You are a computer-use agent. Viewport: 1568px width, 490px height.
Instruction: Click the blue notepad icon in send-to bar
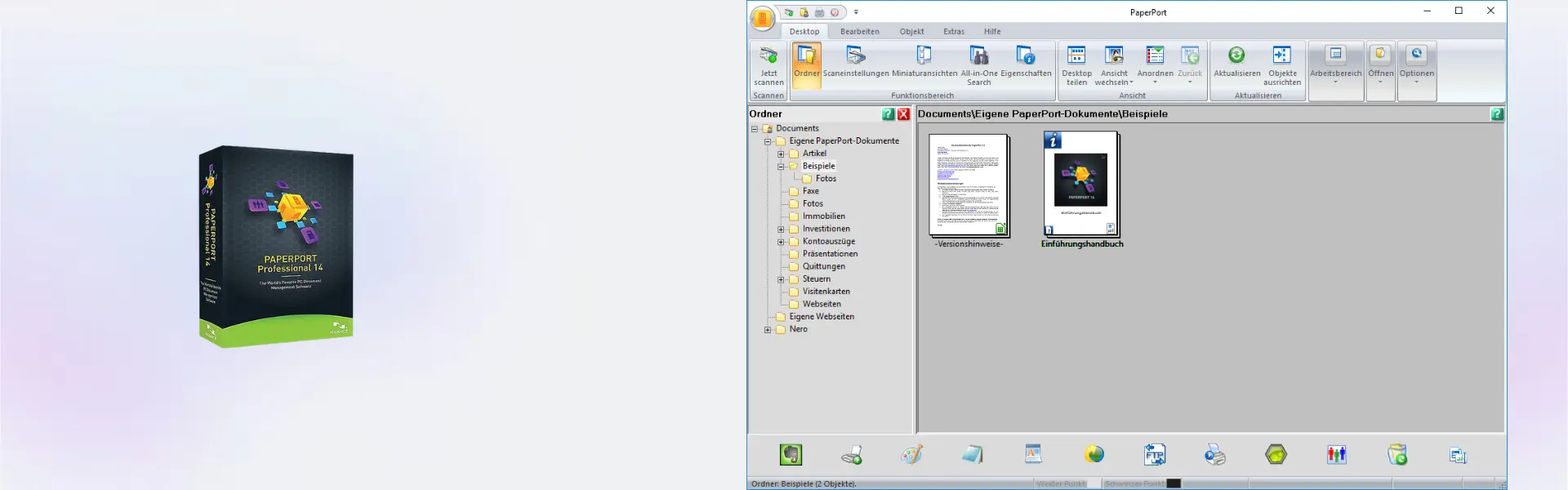[973, 455]
